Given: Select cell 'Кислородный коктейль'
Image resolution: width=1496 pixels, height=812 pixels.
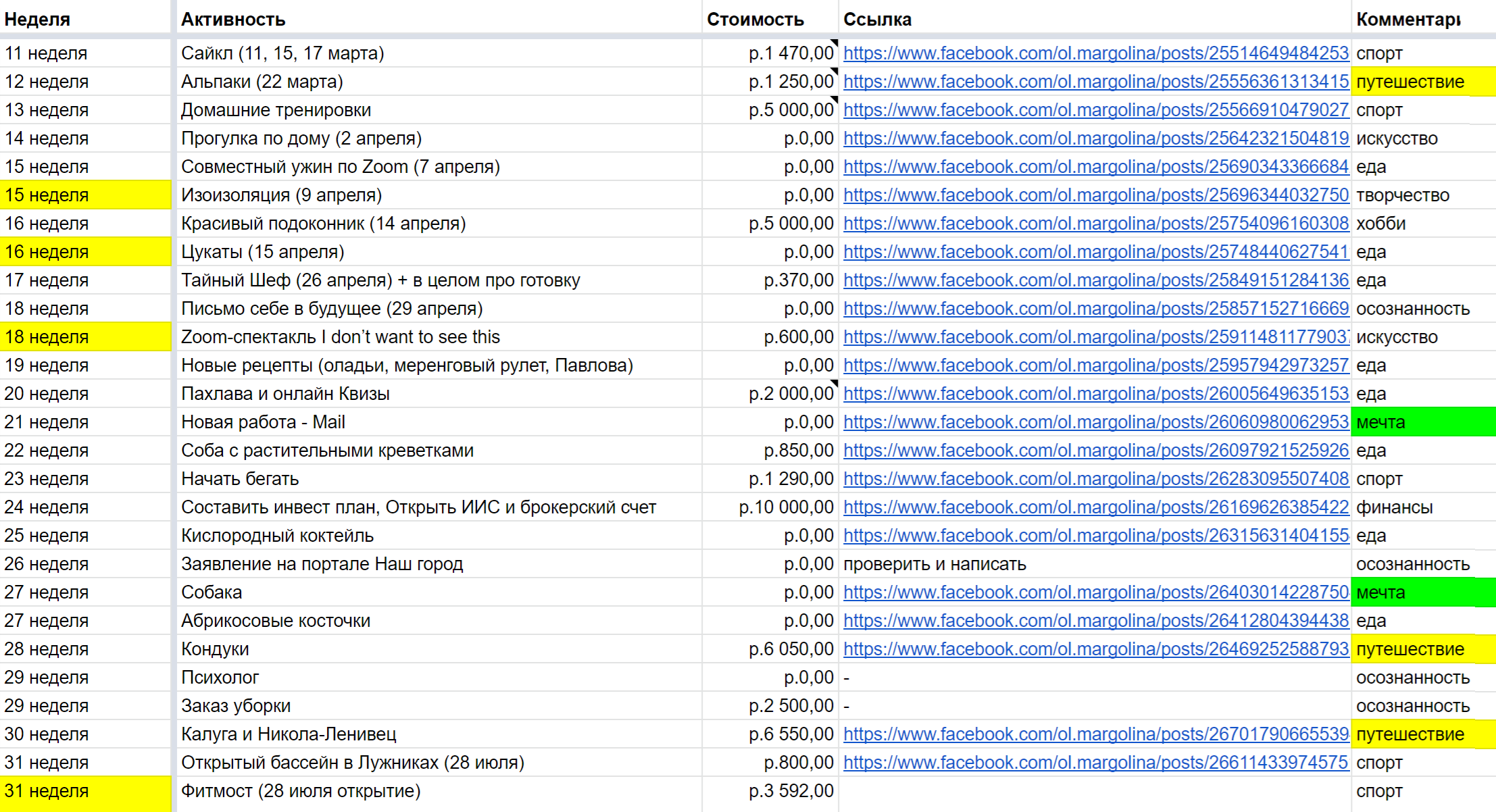Looking at the screenshot, I should tap(438, 535).
